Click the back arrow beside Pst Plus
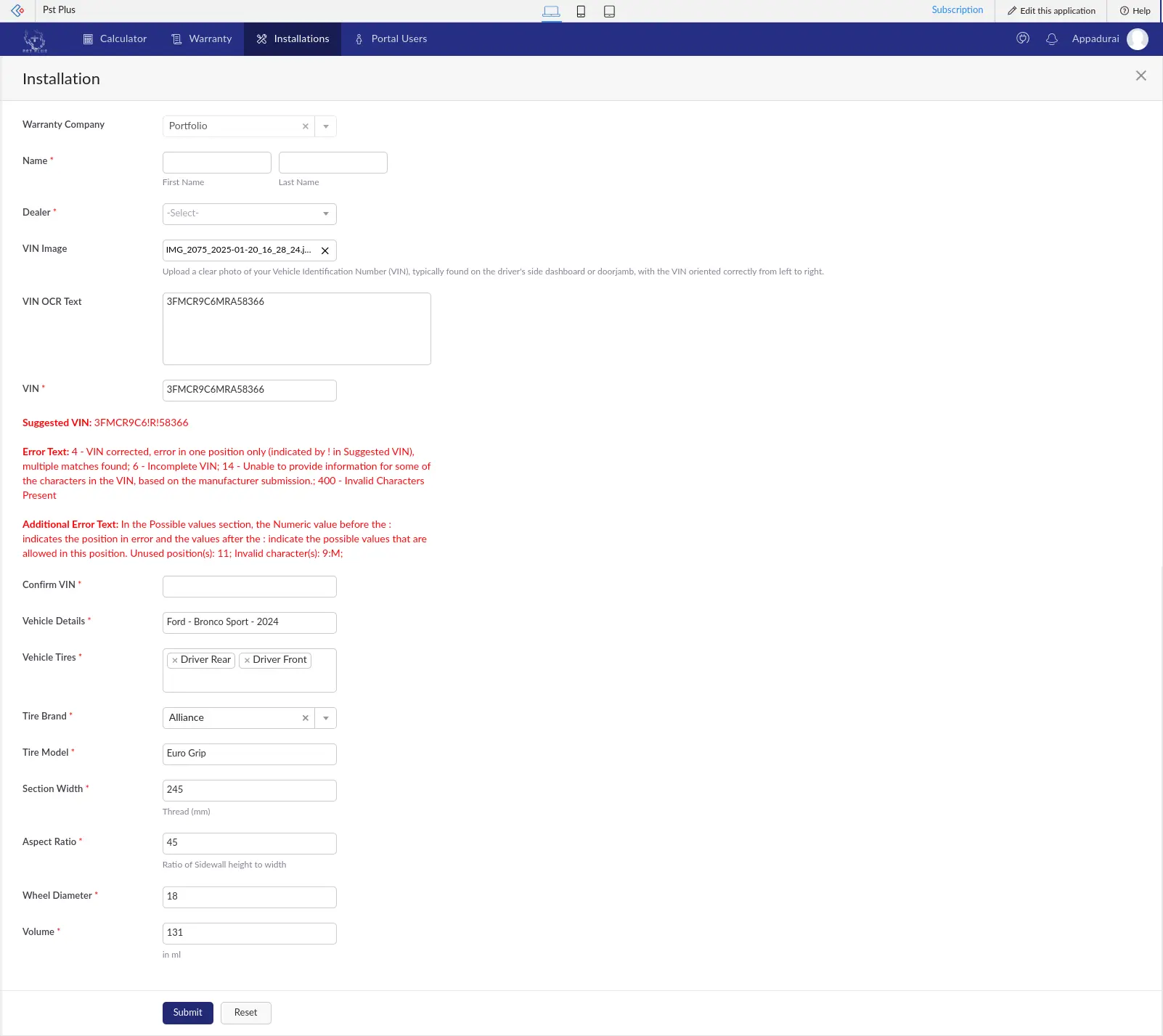Viewport: 1163px width, 1036px height. pos(15,10)
